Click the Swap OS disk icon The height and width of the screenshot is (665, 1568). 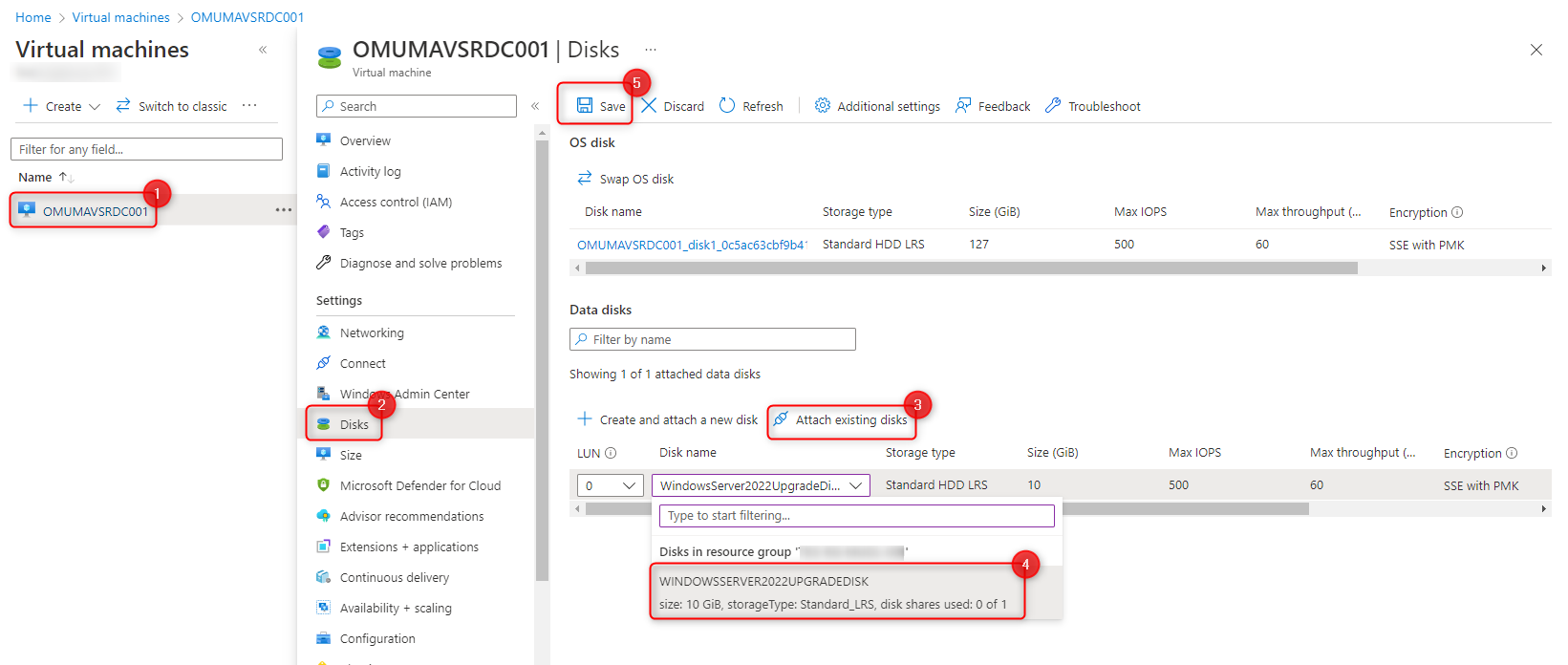coord(585,179)
